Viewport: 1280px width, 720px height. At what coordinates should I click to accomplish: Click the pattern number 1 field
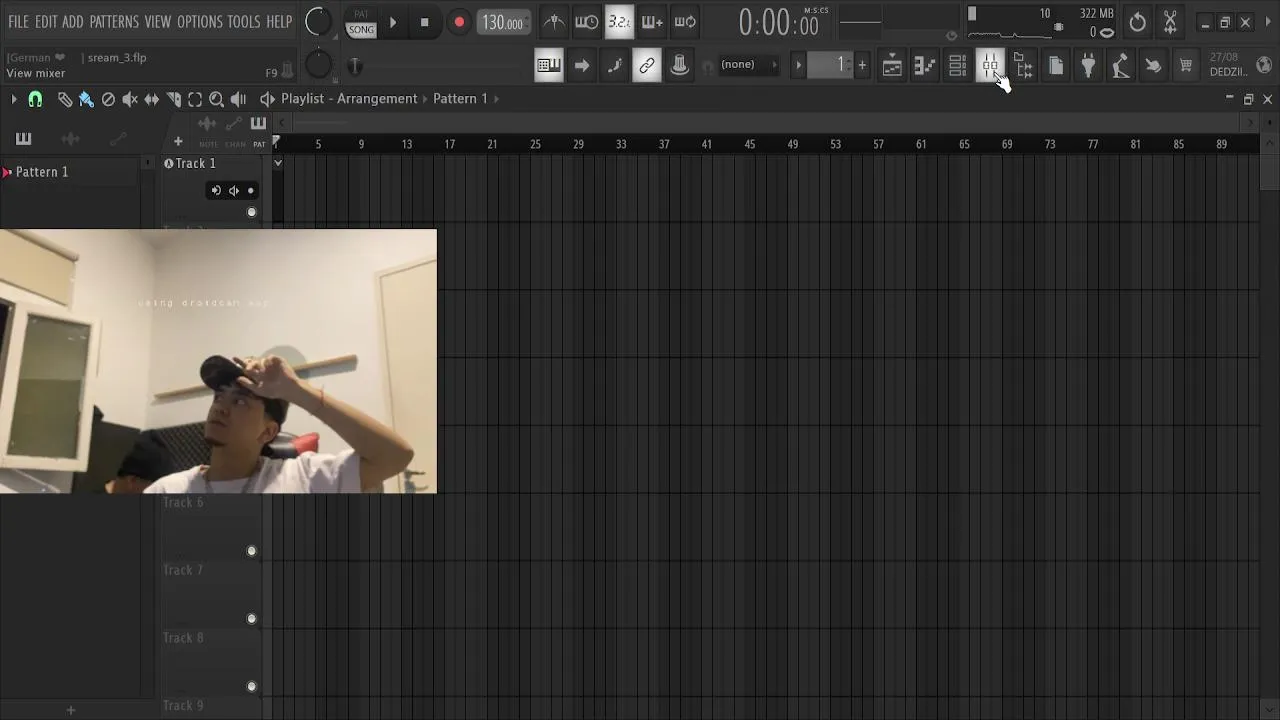[x=830, y=65]
